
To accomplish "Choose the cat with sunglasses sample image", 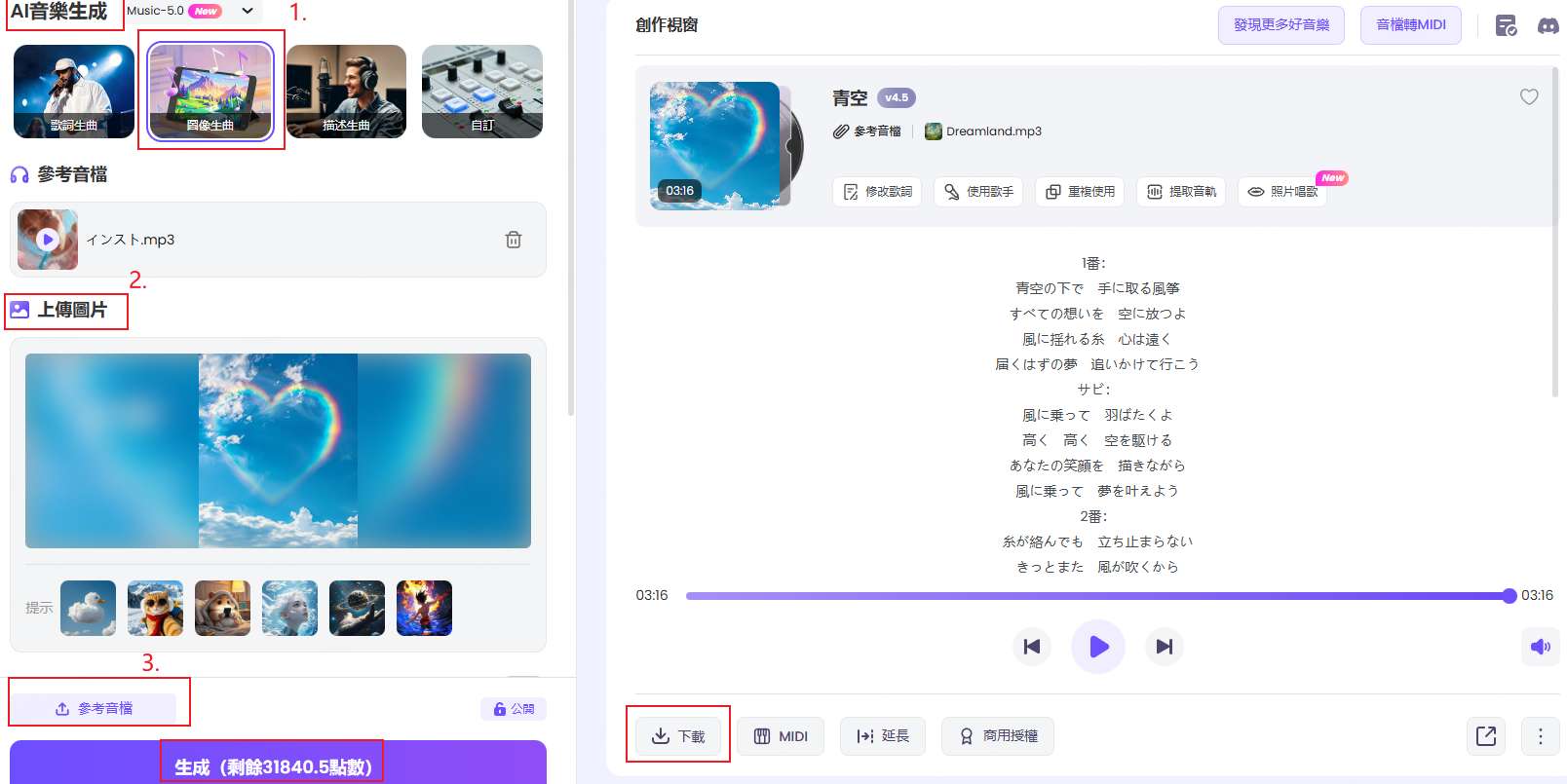I will click(x=155, y=608).
